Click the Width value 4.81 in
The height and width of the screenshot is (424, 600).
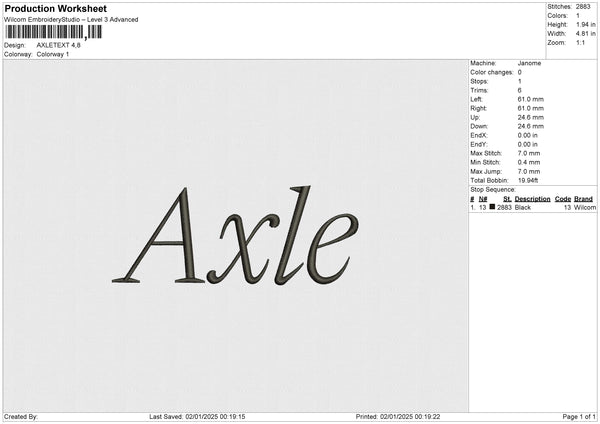pos(585,34)
